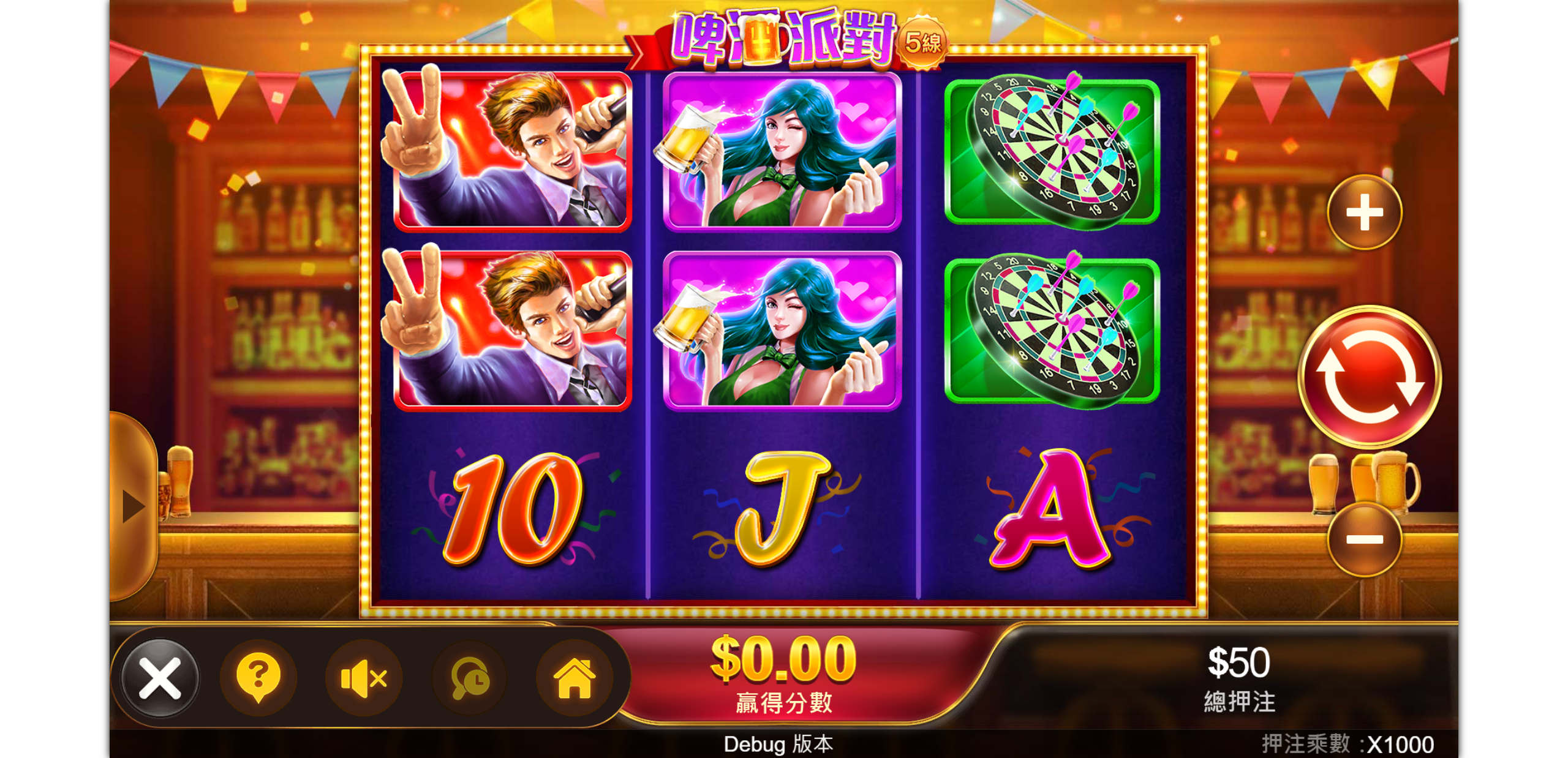This screenshot has height=758, width=1568.
Task: Decrease bet with the minus button
Action: coord(1364,539)
